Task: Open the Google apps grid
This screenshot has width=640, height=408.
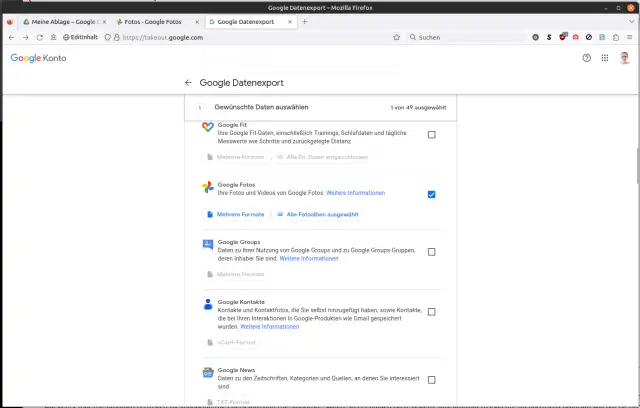Action: pyautogui.click(x=605, y=58)
